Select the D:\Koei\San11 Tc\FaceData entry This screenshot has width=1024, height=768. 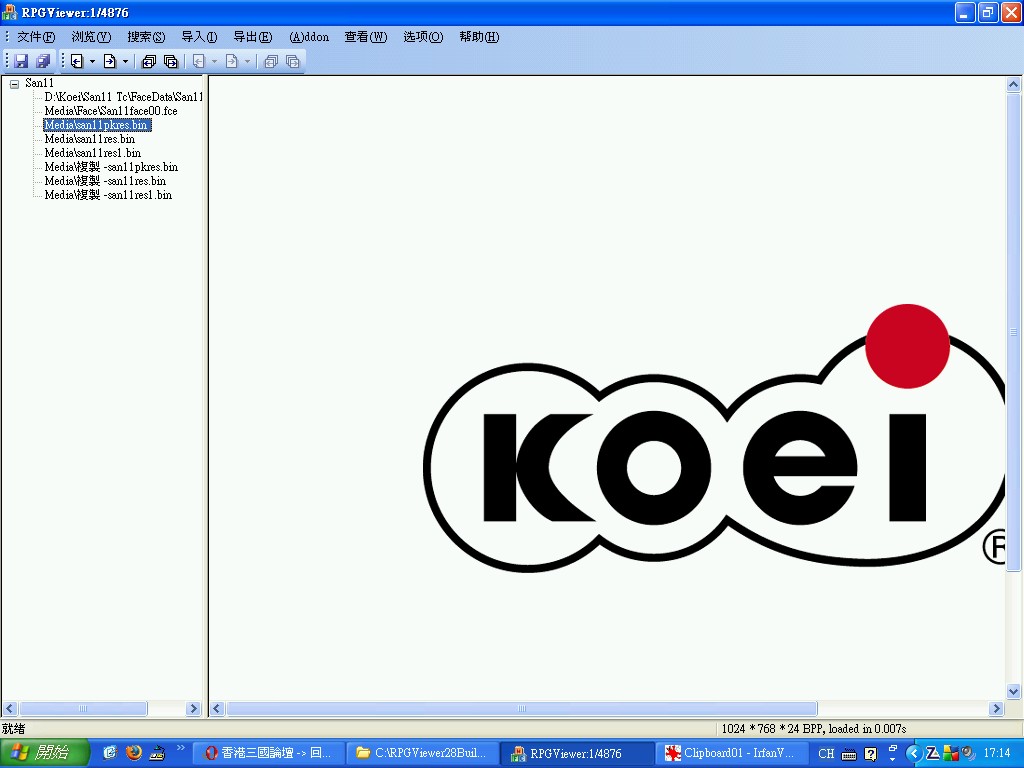tap(123, 97)
